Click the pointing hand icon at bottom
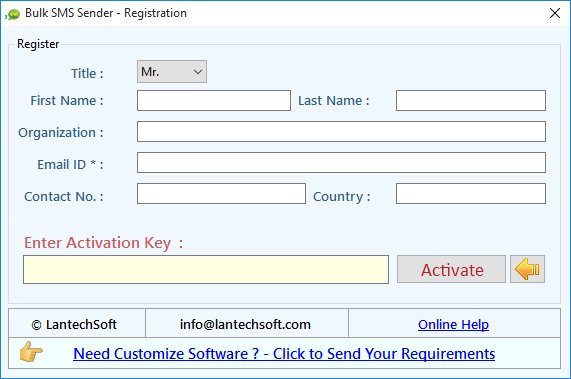The height and width of the screenshot is (379, 571). coord(31,352)
